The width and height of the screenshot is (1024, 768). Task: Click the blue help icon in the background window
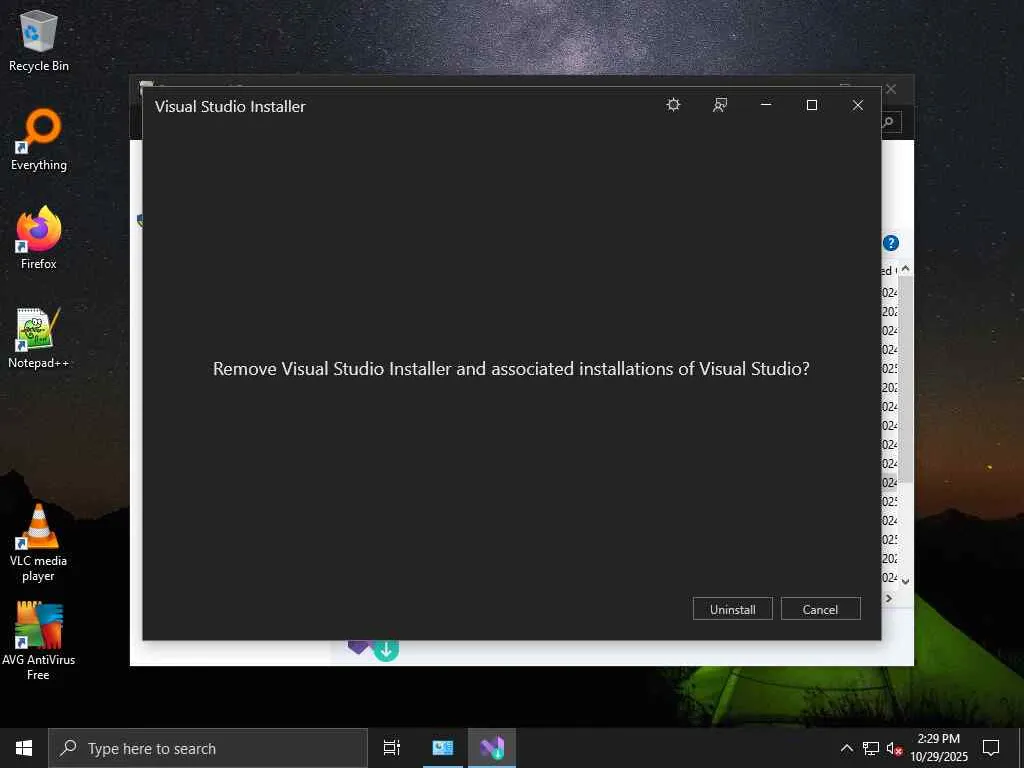[891, 243]
